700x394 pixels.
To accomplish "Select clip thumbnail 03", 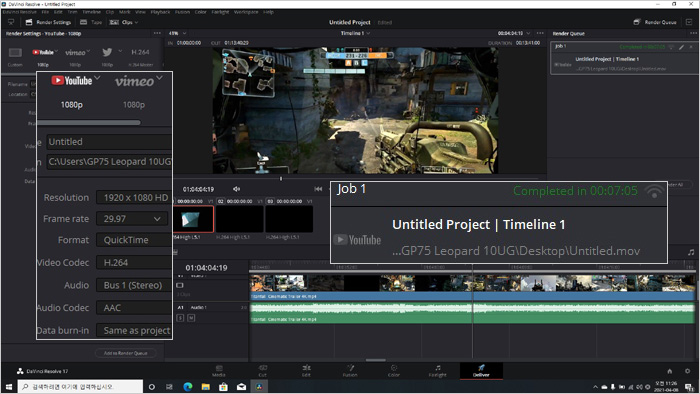I will coord(289,219).
